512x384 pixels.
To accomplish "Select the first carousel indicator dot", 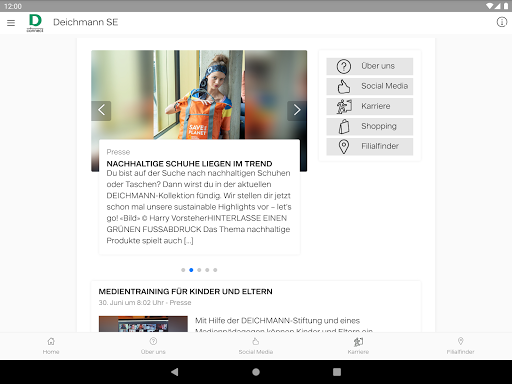I will coord(183,270).
